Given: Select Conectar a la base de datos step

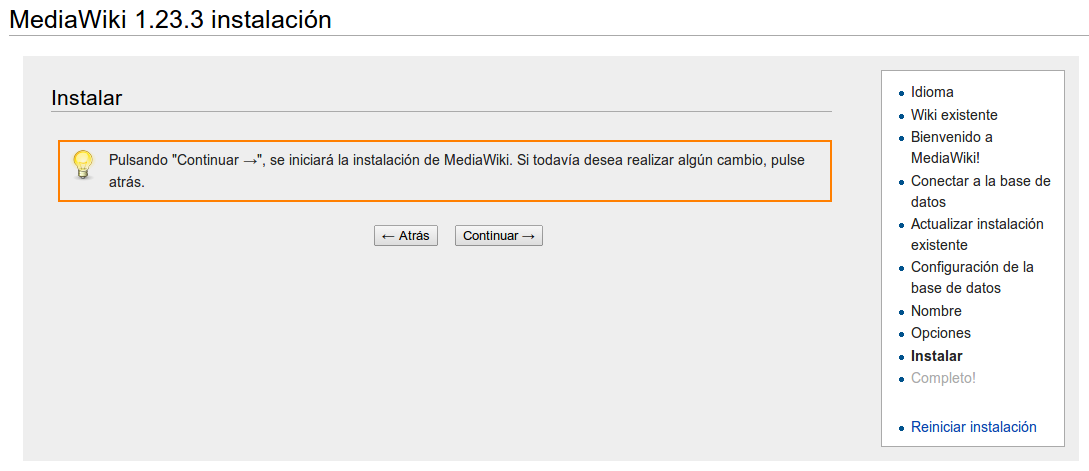Looking at the screenshot, I should (981, 192).
